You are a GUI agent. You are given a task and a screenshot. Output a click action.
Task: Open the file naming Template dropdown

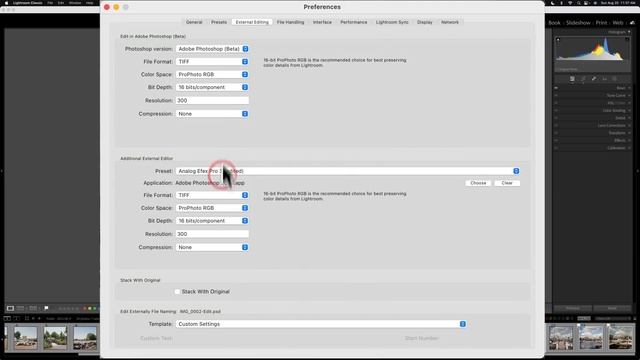pyautogui.click(x=321, y=324)
